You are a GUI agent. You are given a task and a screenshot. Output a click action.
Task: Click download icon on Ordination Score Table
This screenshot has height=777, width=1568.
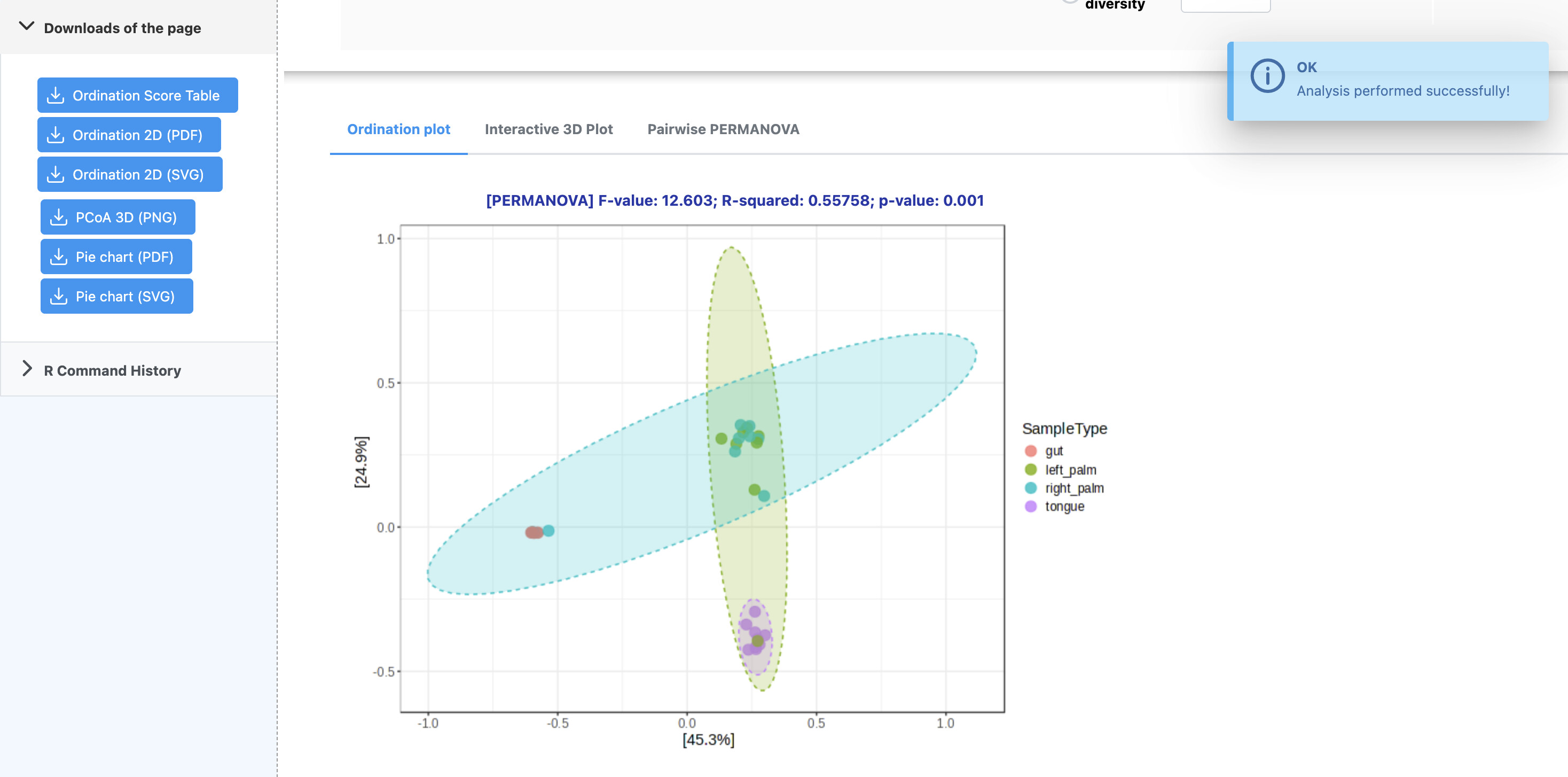[56, 95]
